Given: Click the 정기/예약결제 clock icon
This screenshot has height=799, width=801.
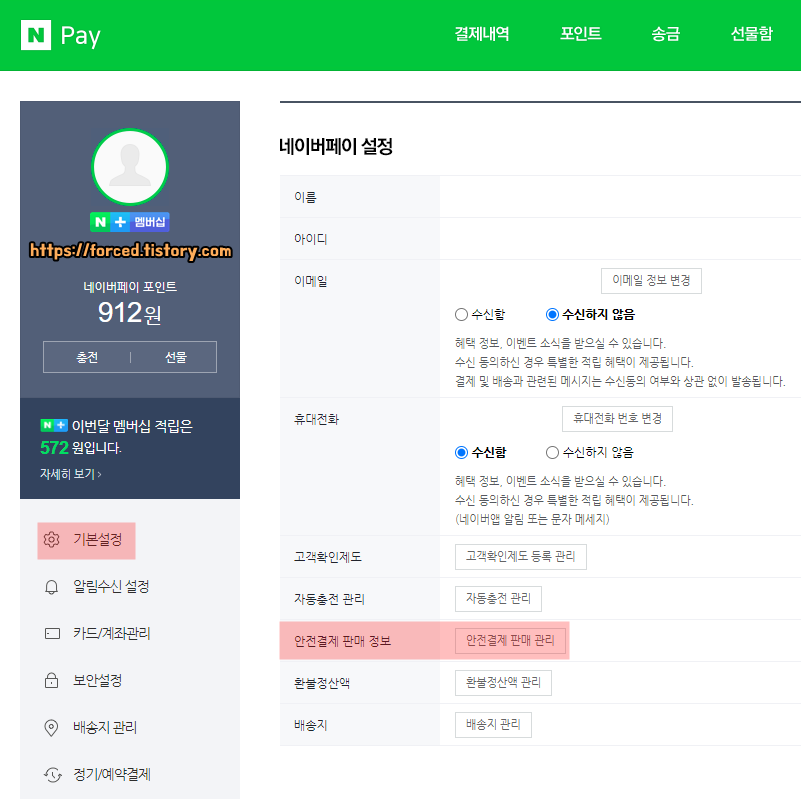Looking at the screenshot, I should [x=52, y=775].
